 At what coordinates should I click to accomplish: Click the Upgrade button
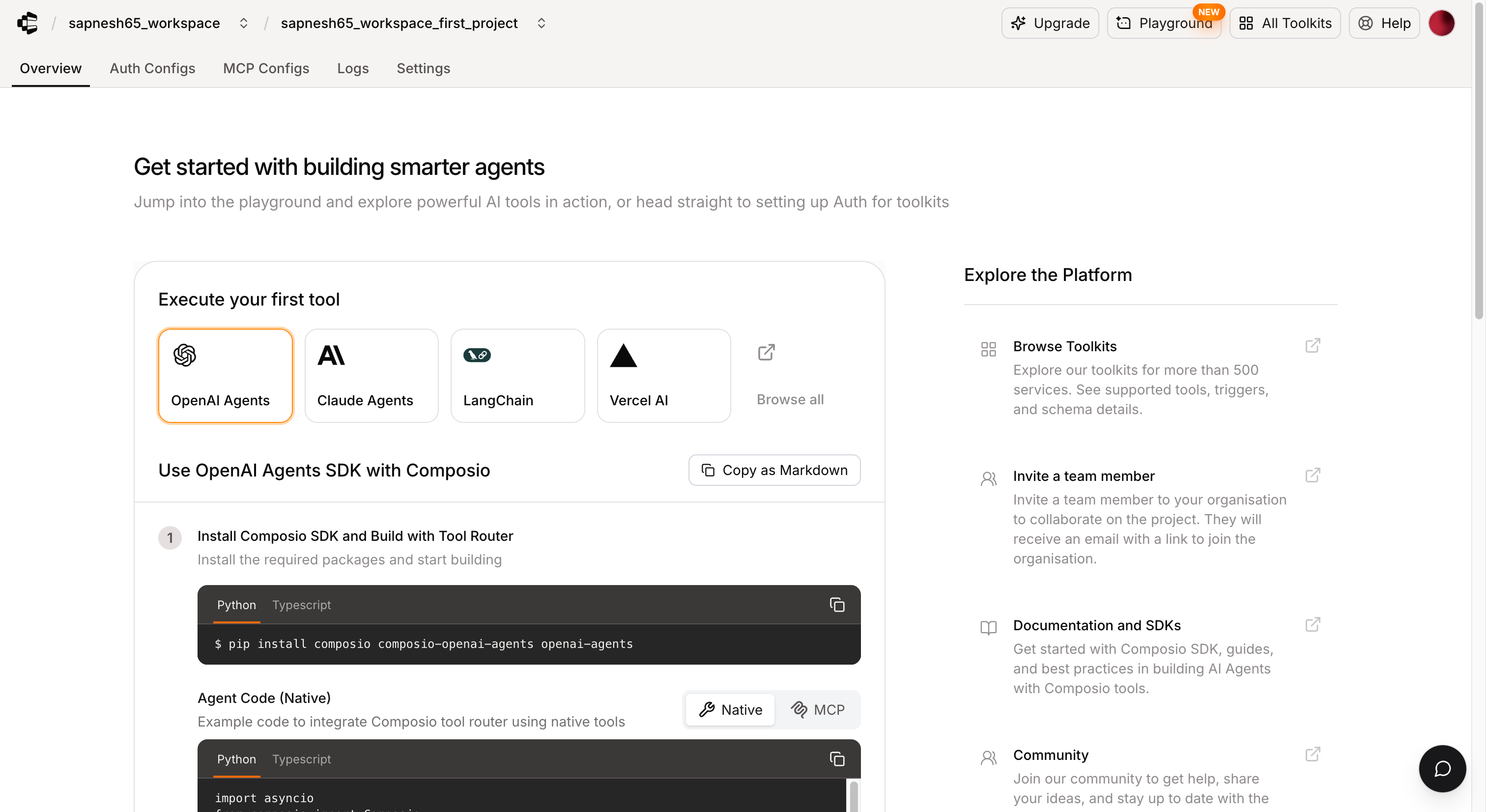[x=1050, y=23]
